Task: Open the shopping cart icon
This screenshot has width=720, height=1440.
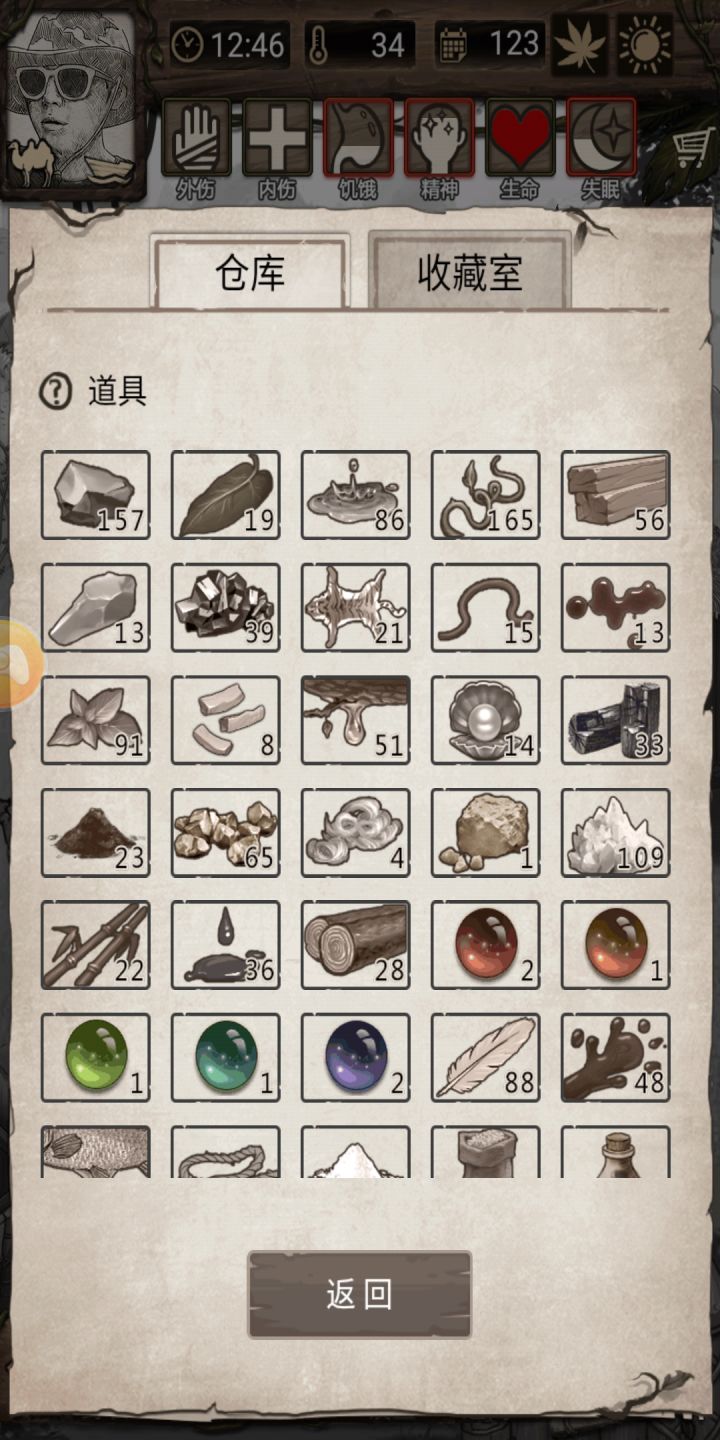Action: point(691,150)
